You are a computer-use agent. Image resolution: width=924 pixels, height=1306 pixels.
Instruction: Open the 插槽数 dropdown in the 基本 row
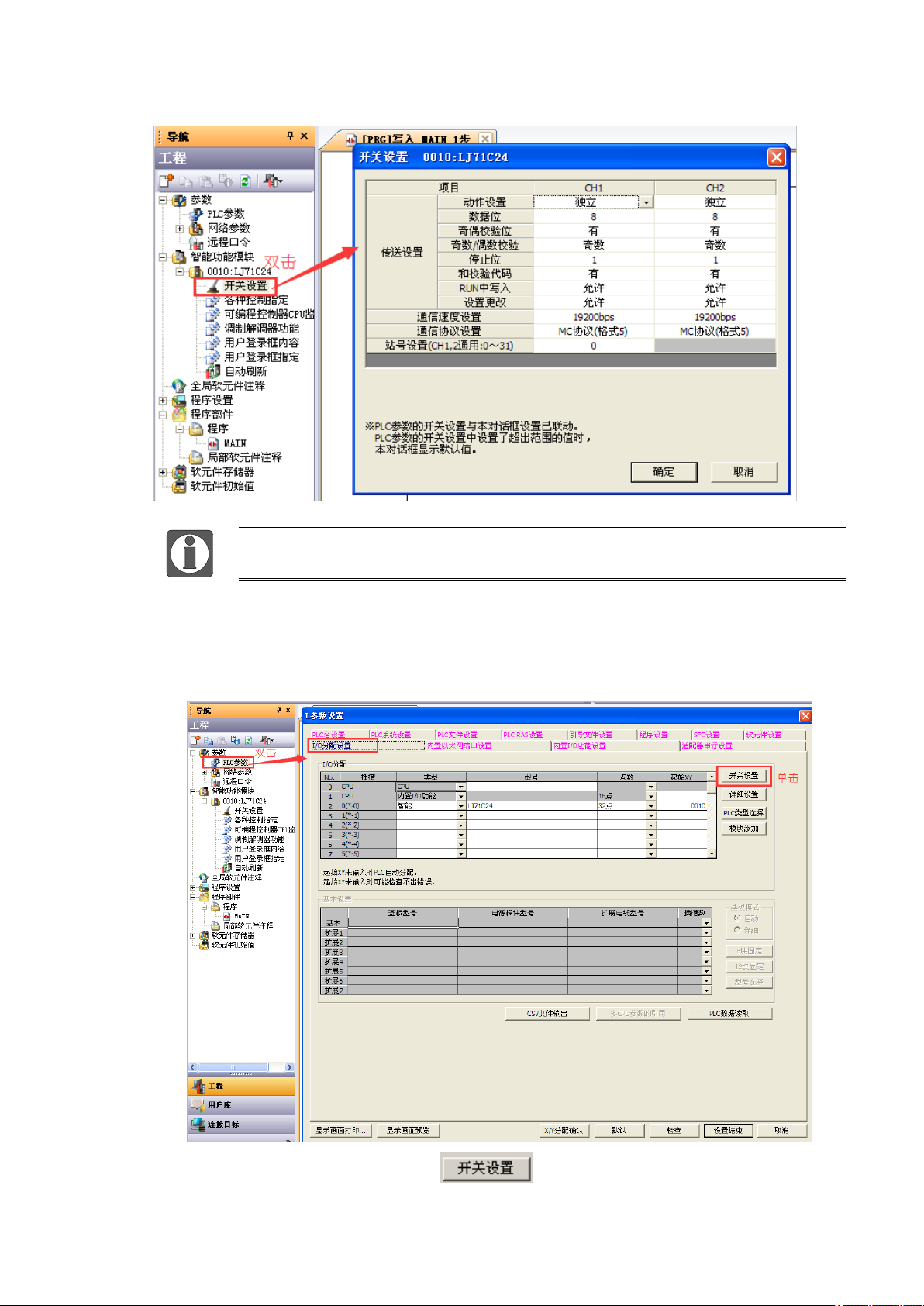pos(706,923)
